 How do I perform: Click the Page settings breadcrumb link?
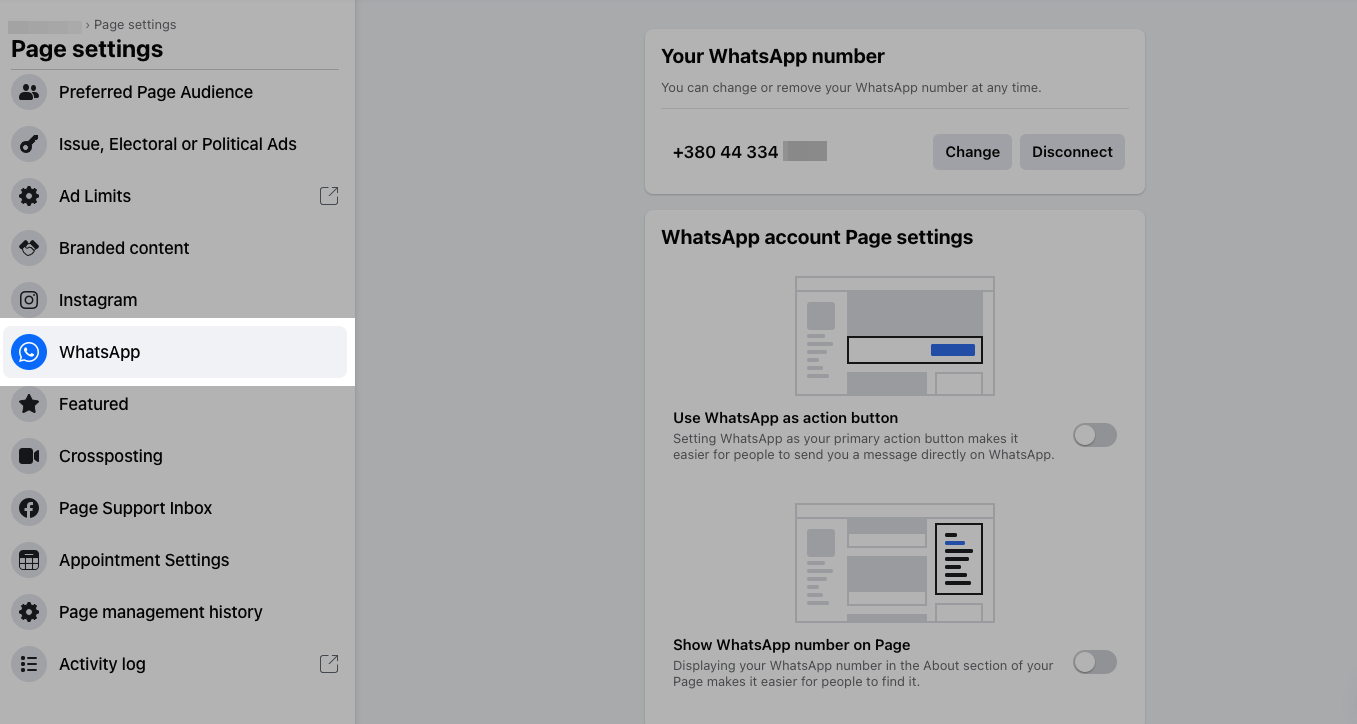[135, 25]
